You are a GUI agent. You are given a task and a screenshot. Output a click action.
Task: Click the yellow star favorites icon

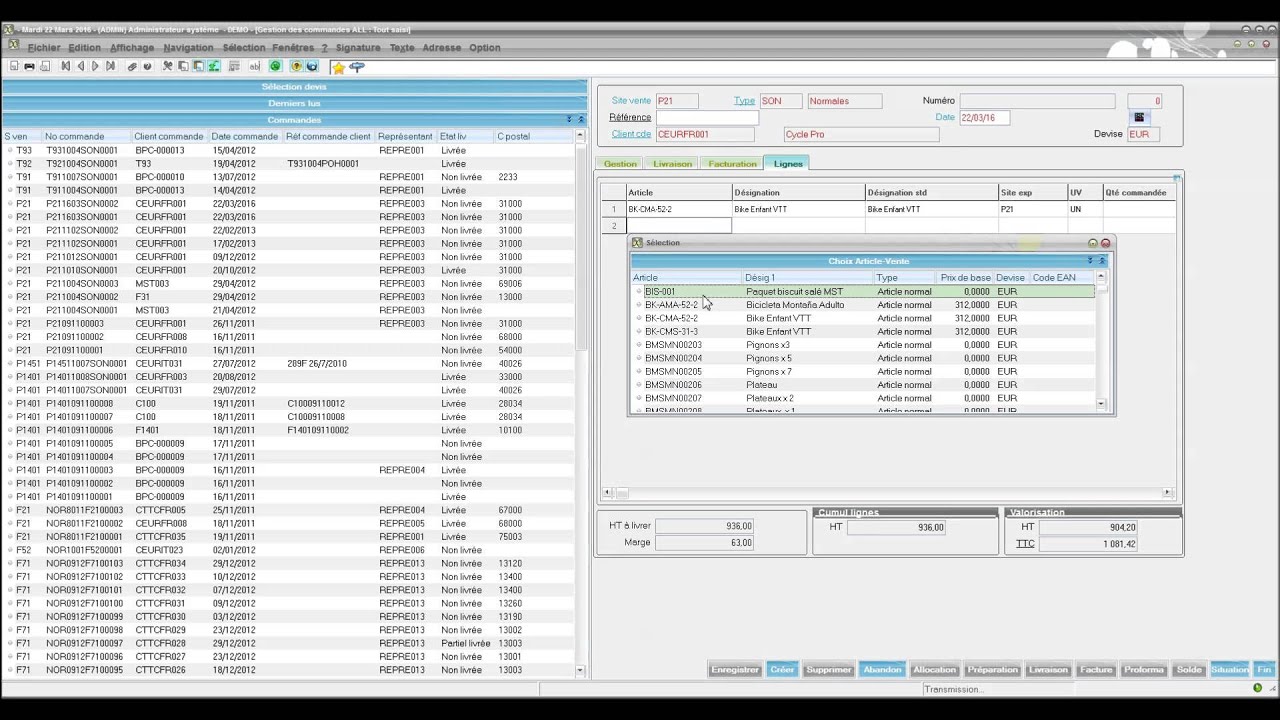click(x=338, y=67)
